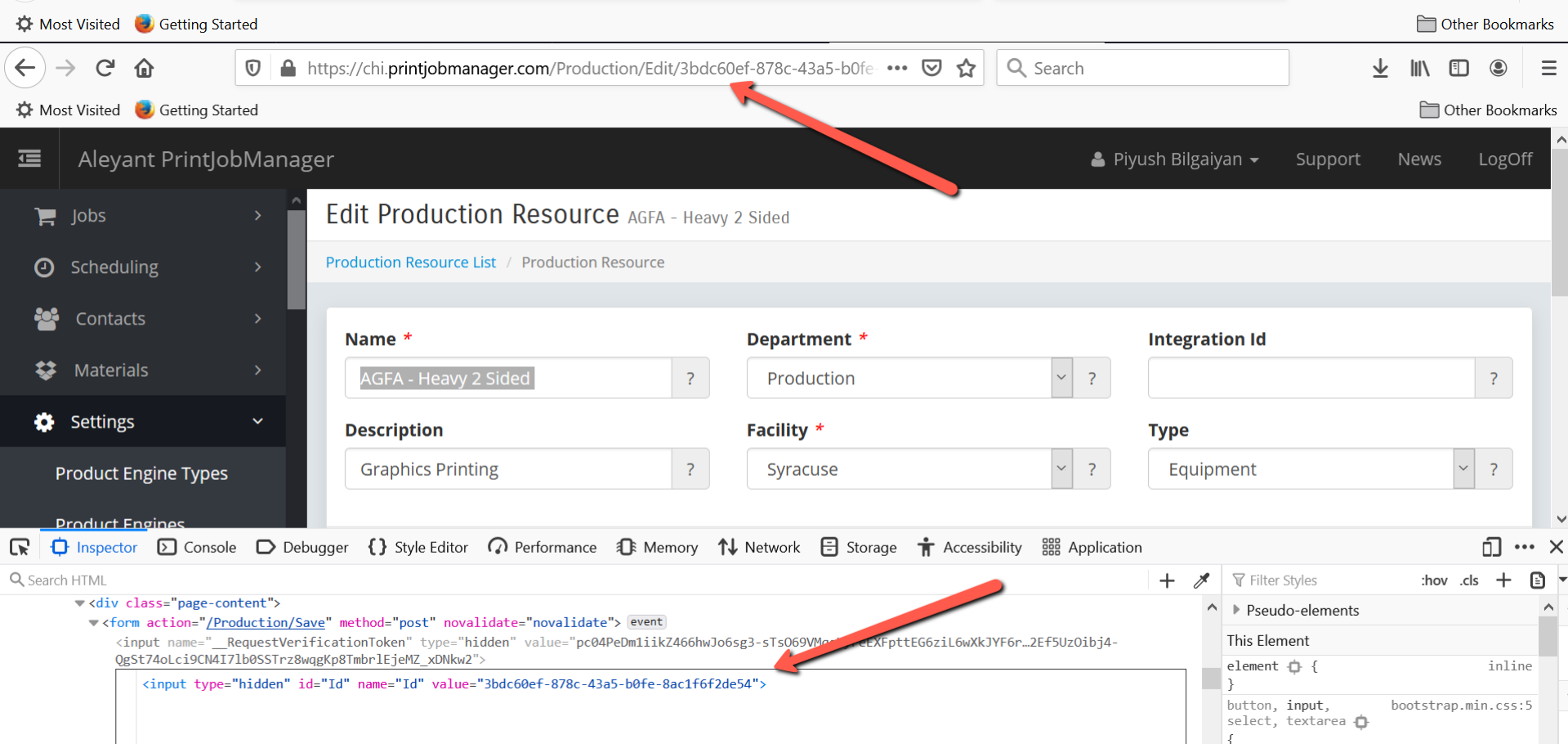Screen dimensions: 1568x744
Task: Open the Type dropdown showing Equipment
Action: pyautogui.click(x=1311, y=468)
